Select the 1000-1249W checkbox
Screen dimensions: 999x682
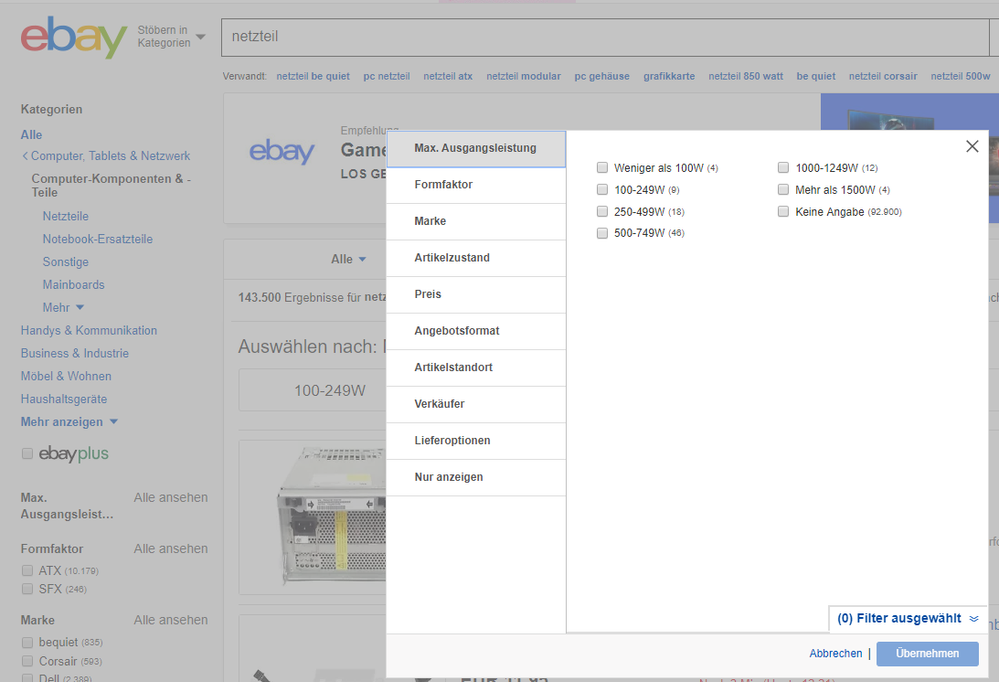[x=784, y=168]
